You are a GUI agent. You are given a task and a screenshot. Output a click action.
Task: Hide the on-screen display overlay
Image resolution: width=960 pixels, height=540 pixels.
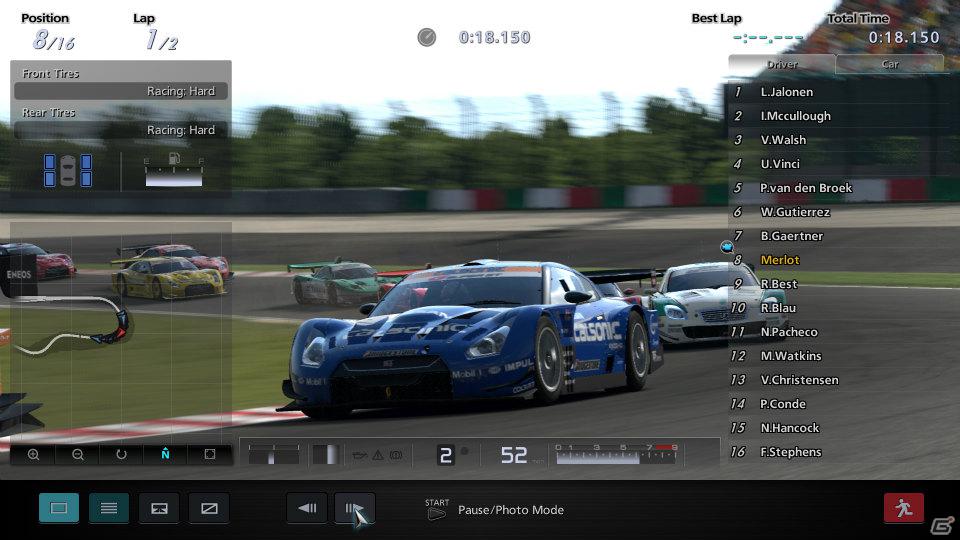(x=209, y=508)
